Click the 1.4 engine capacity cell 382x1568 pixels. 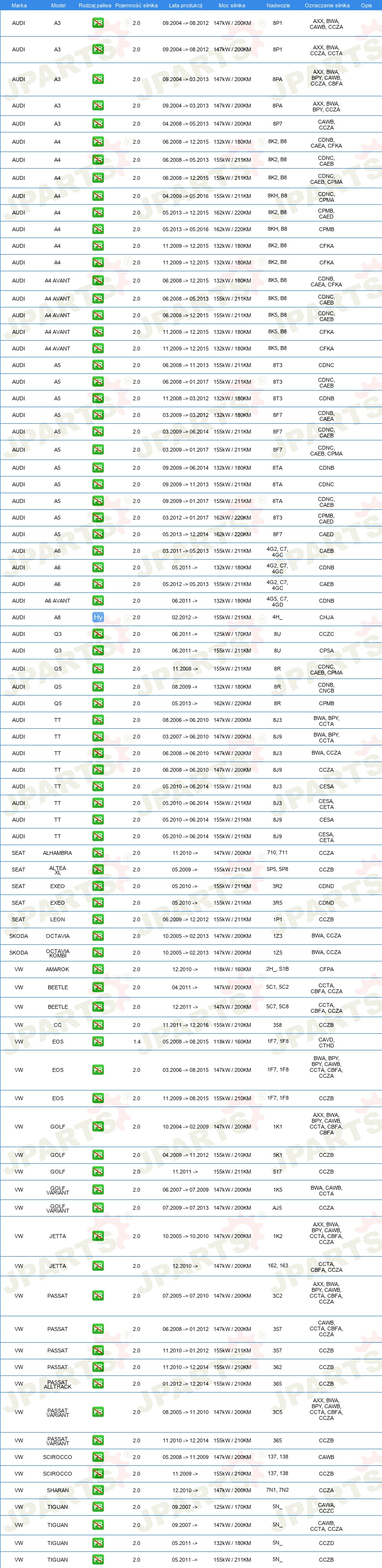click(x=137, y=1042)
